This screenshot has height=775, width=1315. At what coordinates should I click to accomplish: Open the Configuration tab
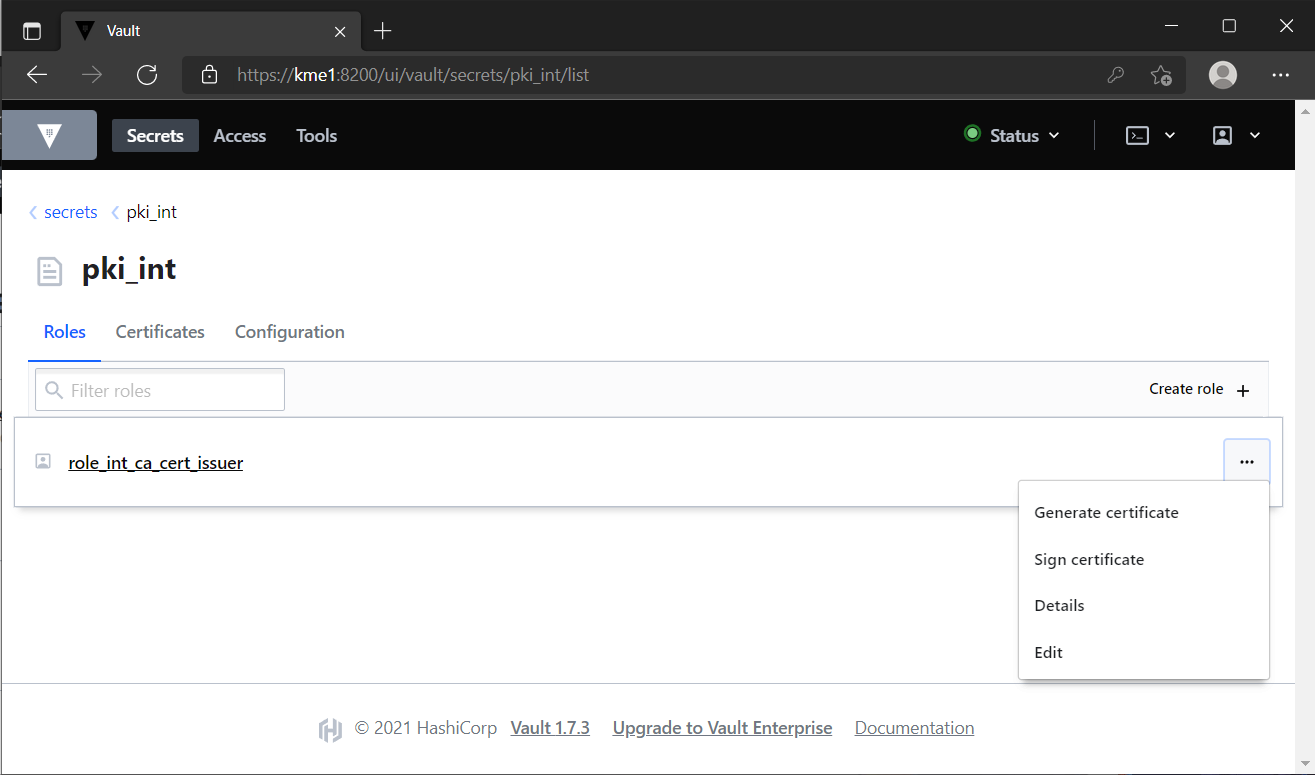(x=290, y=332)
